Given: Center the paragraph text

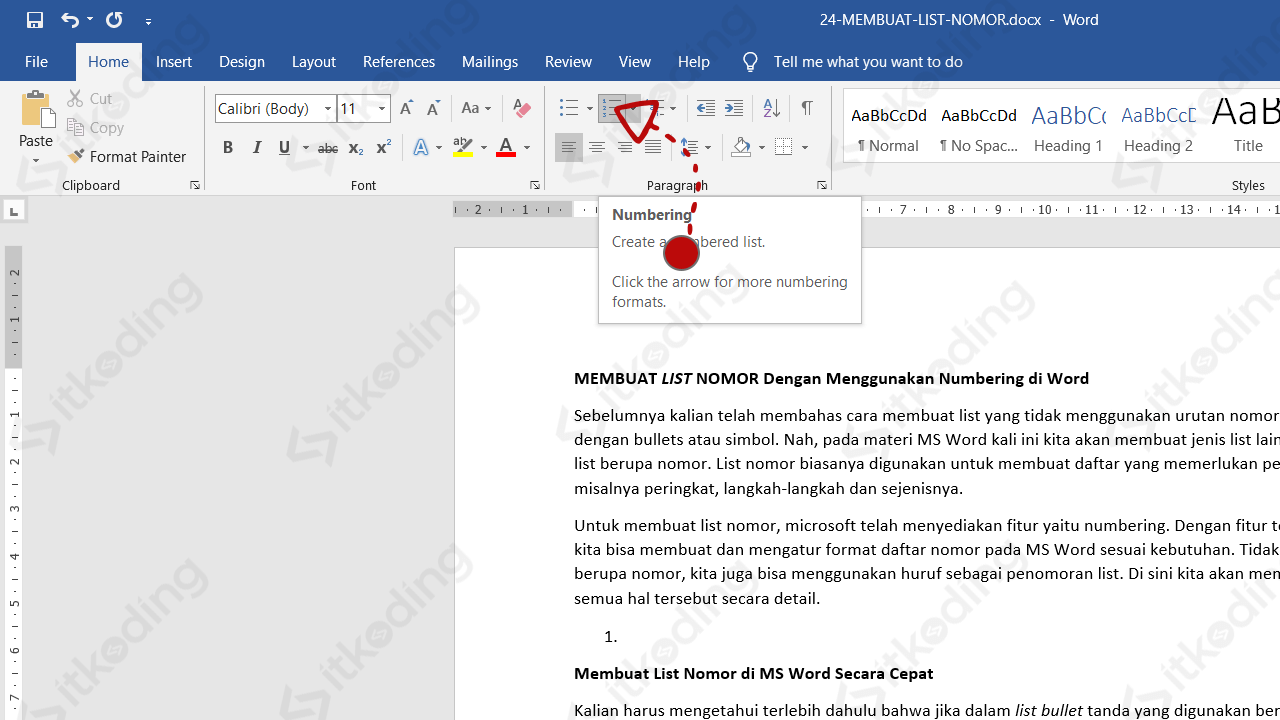Looking at the screenshot, I should click(597, 147).
